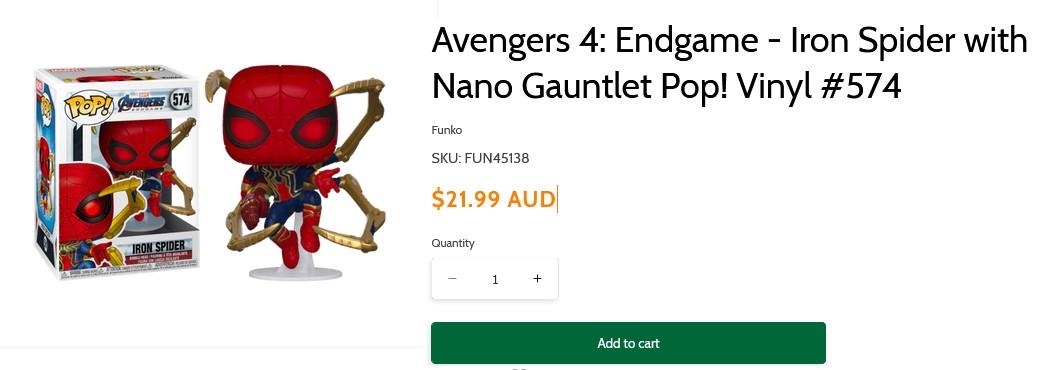1042x370 pixels.
Task: Click the 574 number badge on box
Action: pos(179,100)
